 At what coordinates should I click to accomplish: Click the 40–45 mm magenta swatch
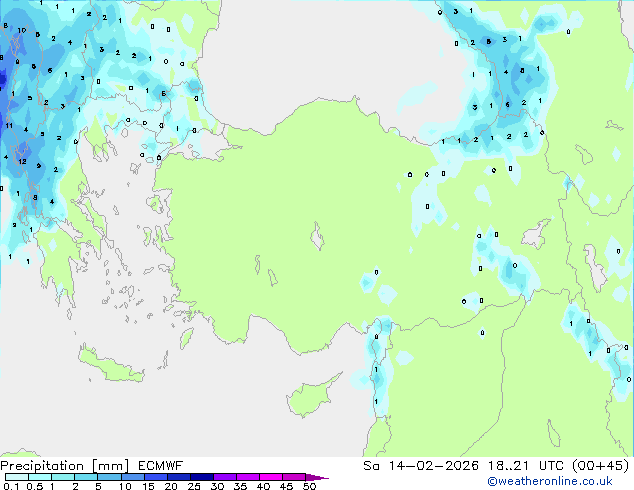(271, 477)
